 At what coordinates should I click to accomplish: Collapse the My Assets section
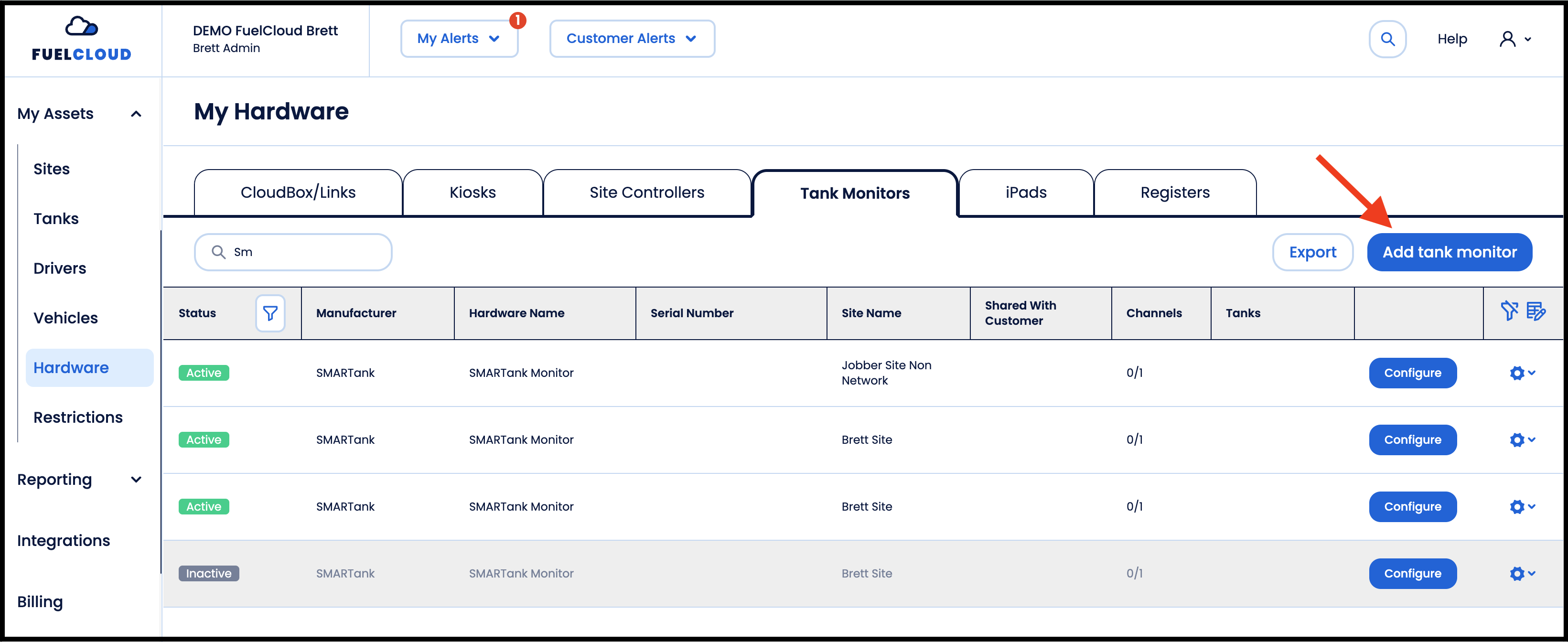tap(136, 114)
